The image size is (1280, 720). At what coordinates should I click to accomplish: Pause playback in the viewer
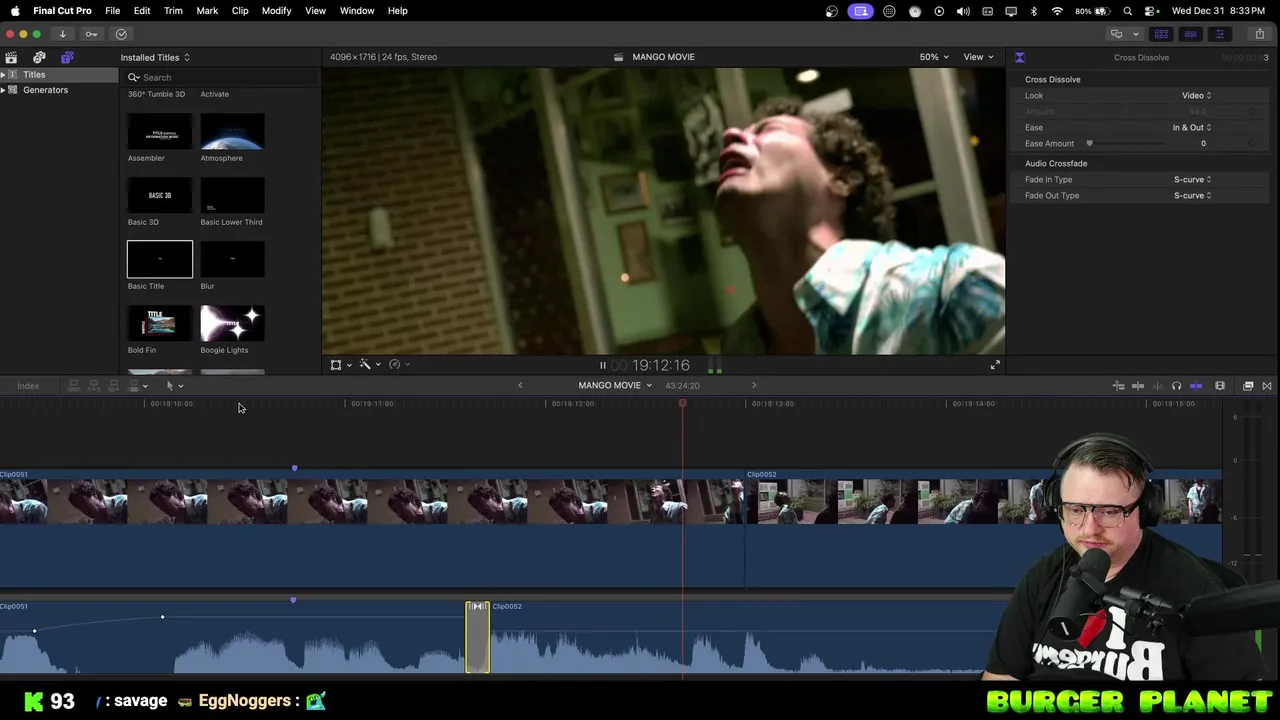pos(602,366)
